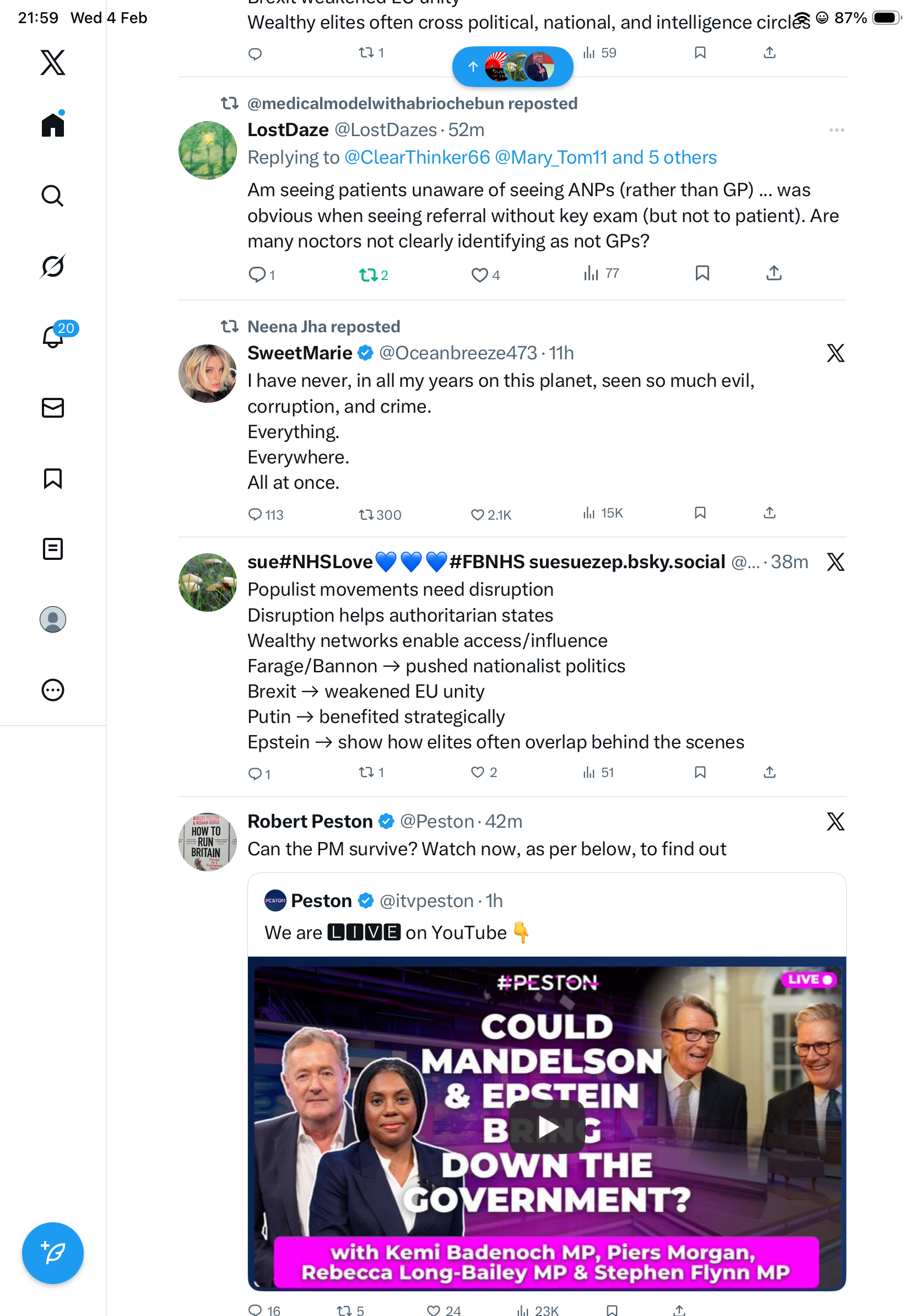Play the Peston live video
Viewport: 919px width, 1316px height.
(x=547, y=1126)
